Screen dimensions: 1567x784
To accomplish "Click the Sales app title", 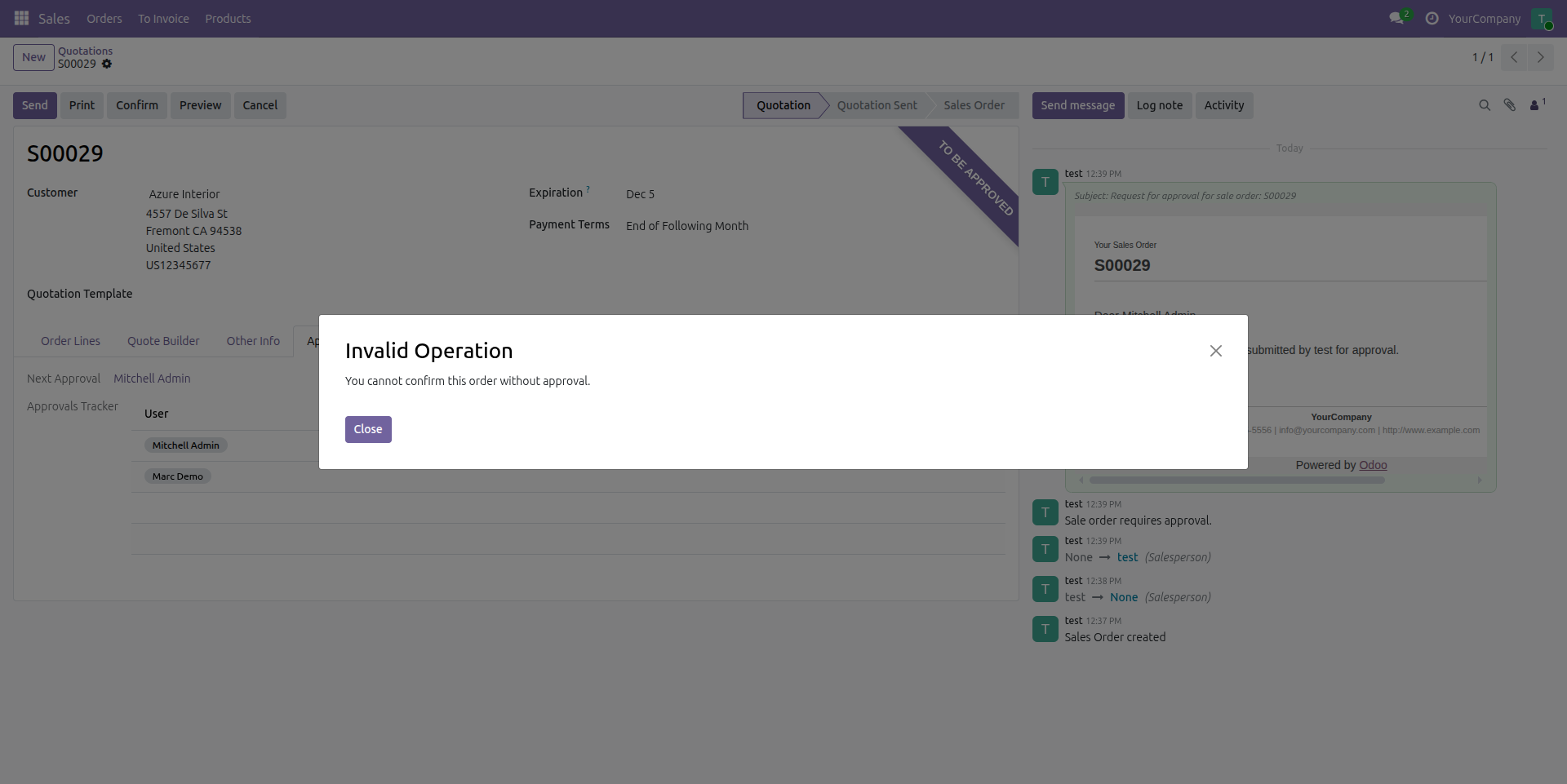I will [54, 19].
